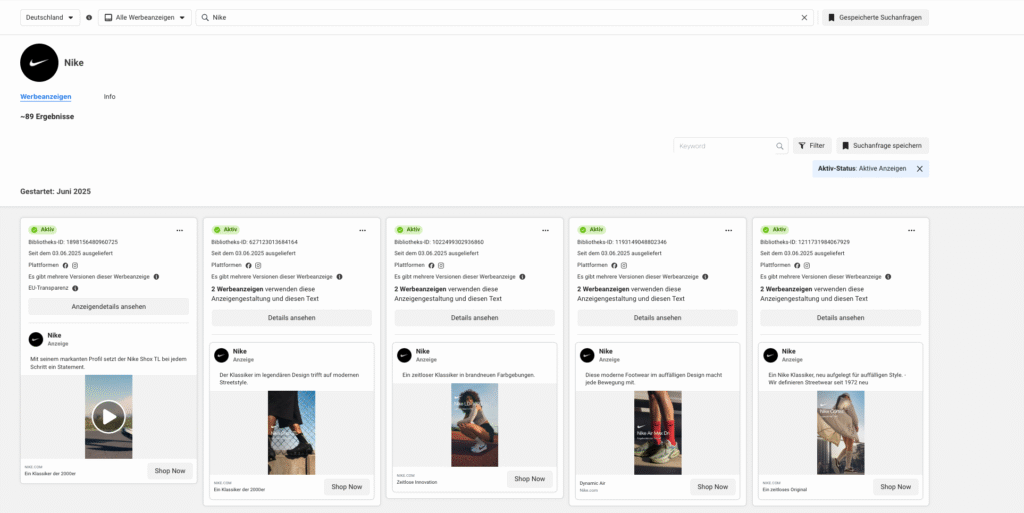Open ad image of Dynamic Air ad
Viewport: 1024px width, 513px height.
(657, 432)
